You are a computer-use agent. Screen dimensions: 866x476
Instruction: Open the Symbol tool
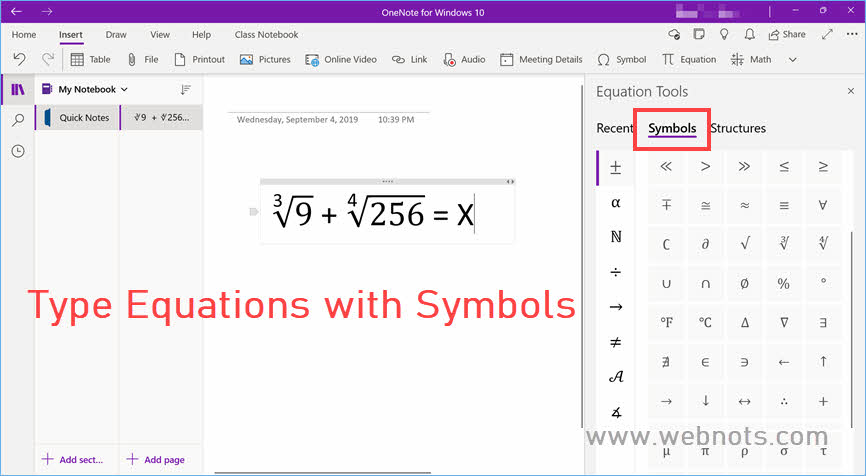tap(622, 60)
